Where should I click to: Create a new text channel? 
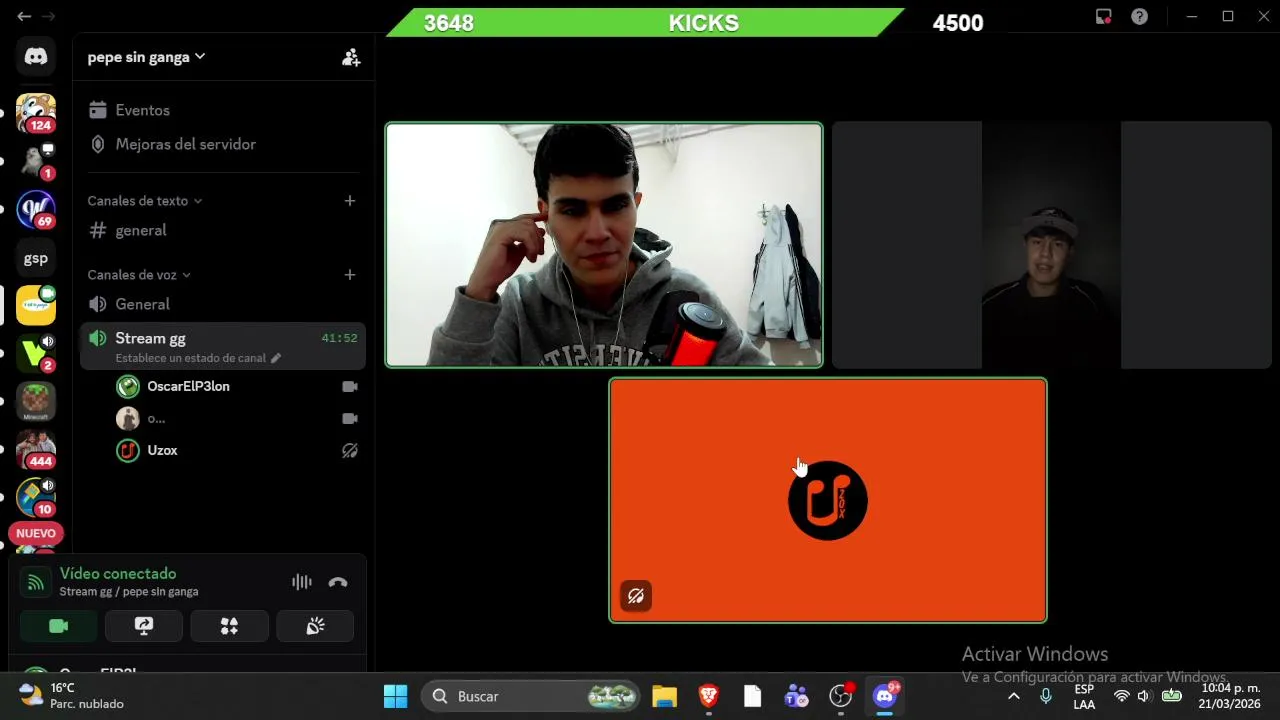(x=350, y=201)
